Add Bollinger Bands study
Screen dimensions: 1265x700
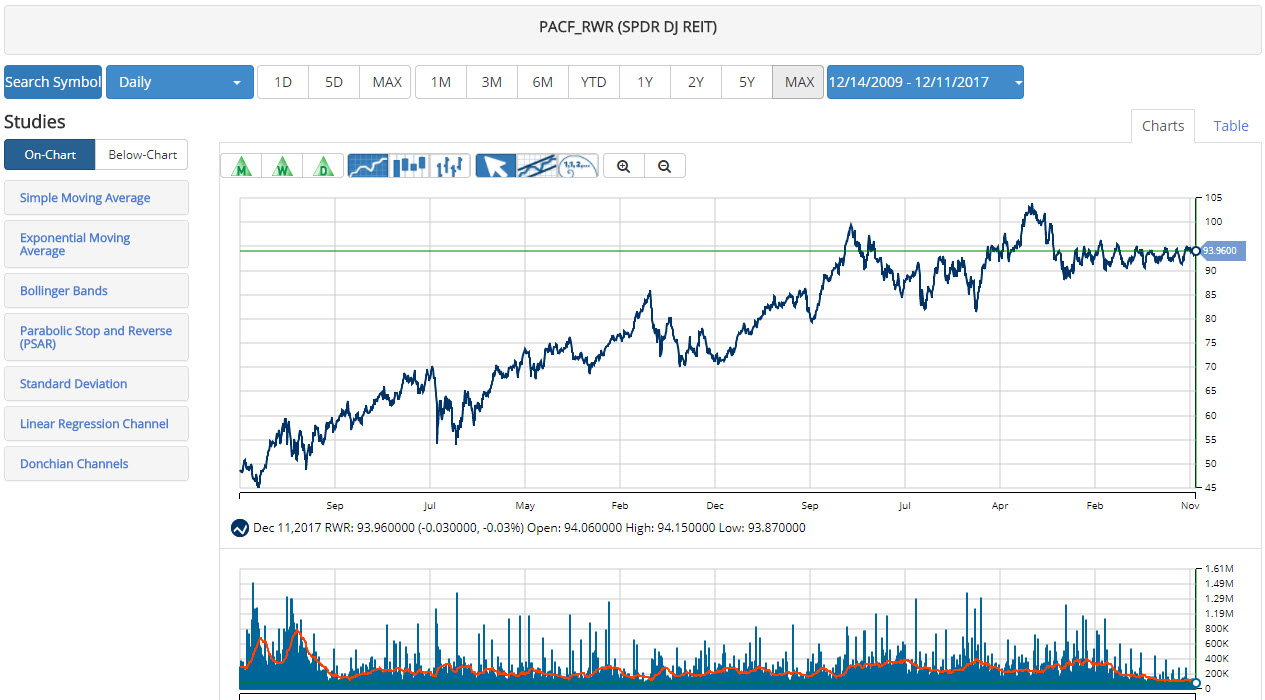click(x=96, y=291)
